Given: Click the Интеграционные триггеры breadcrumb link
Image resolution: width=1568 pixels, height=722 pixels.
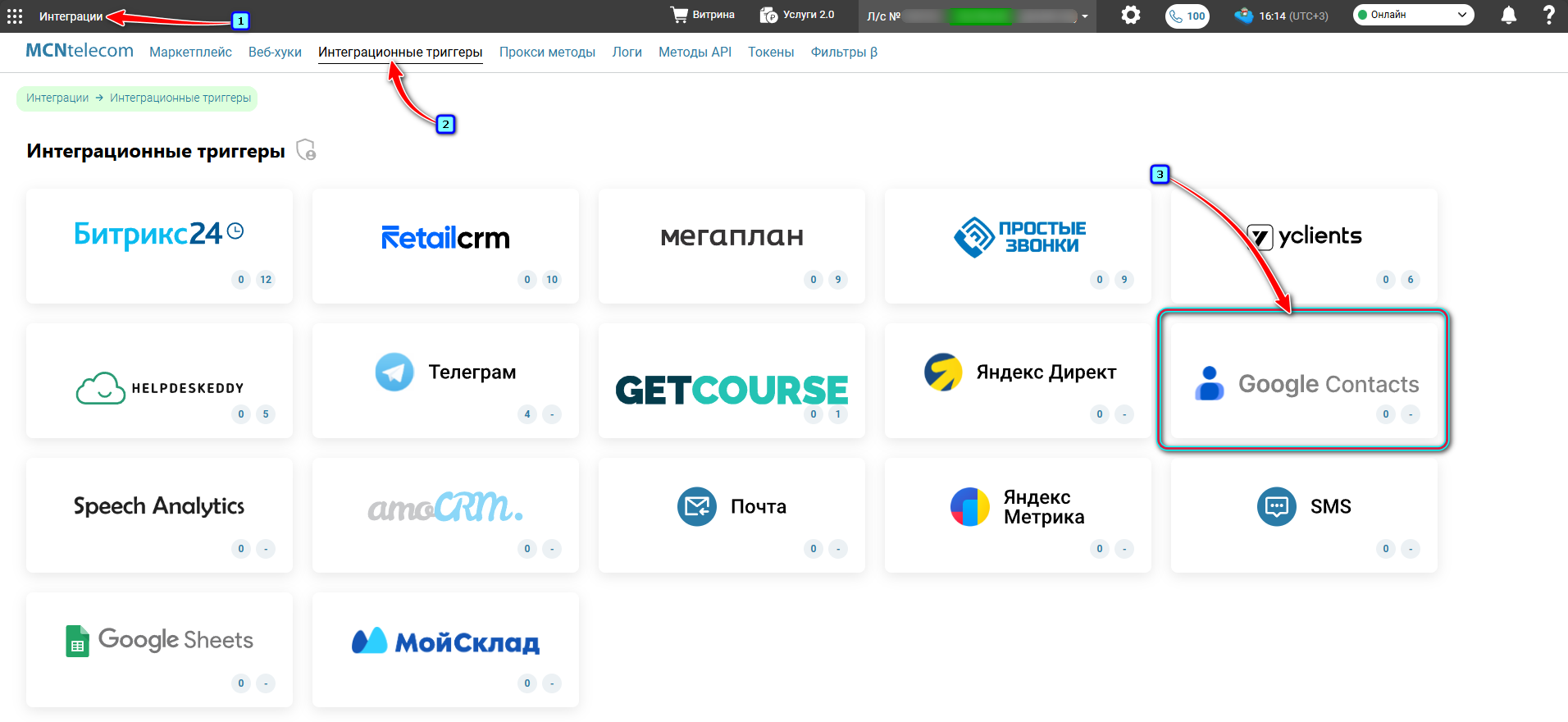Looking at the screenshot, I should pos(180,98).
